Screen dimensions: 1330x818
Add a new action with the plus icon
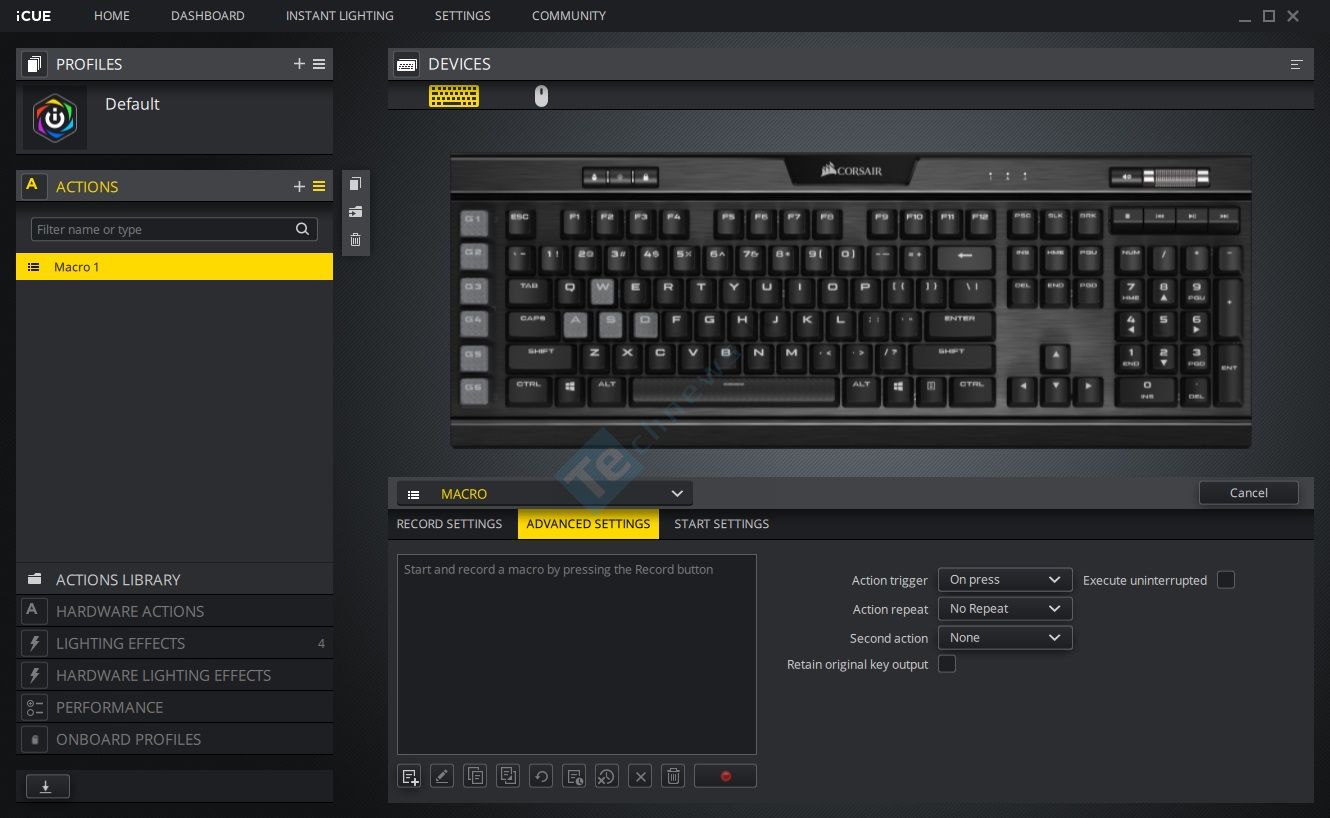click(x=299, y=186)
